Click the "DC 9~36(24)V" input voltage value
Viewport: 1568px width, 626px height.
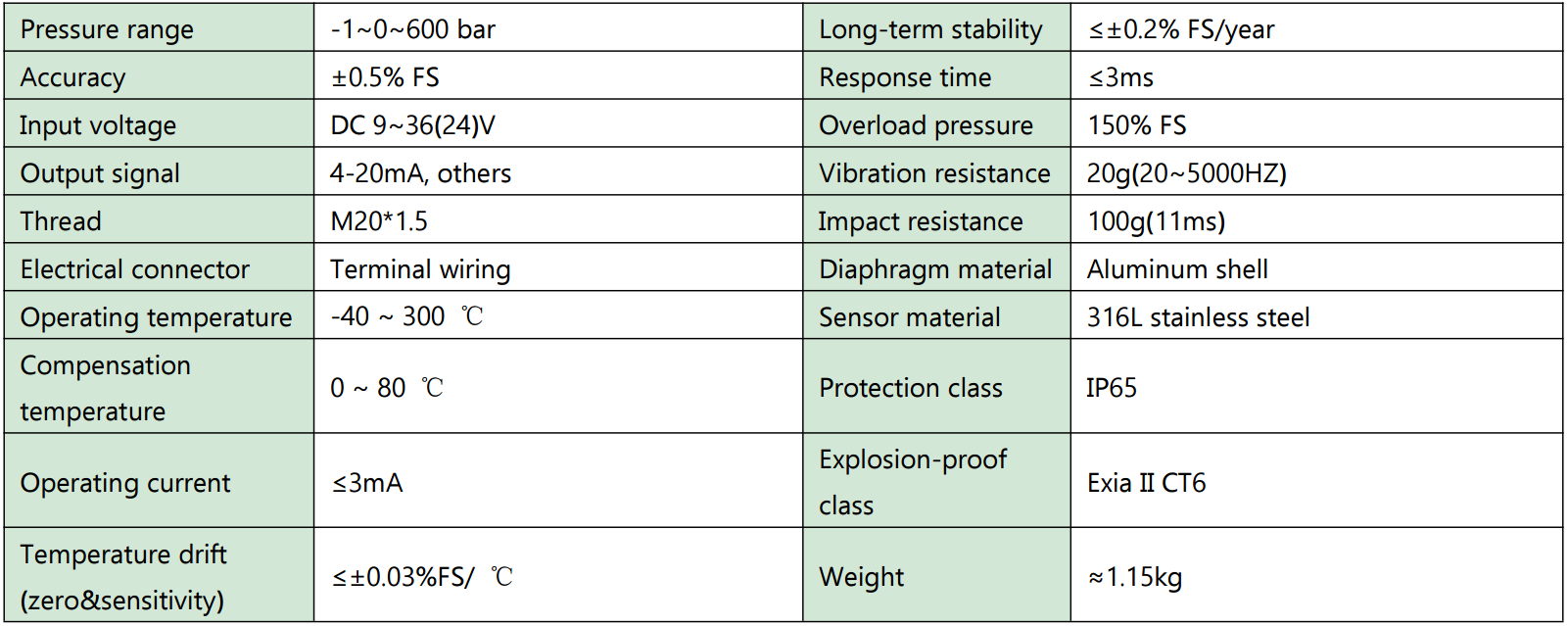tap(412, 125)
